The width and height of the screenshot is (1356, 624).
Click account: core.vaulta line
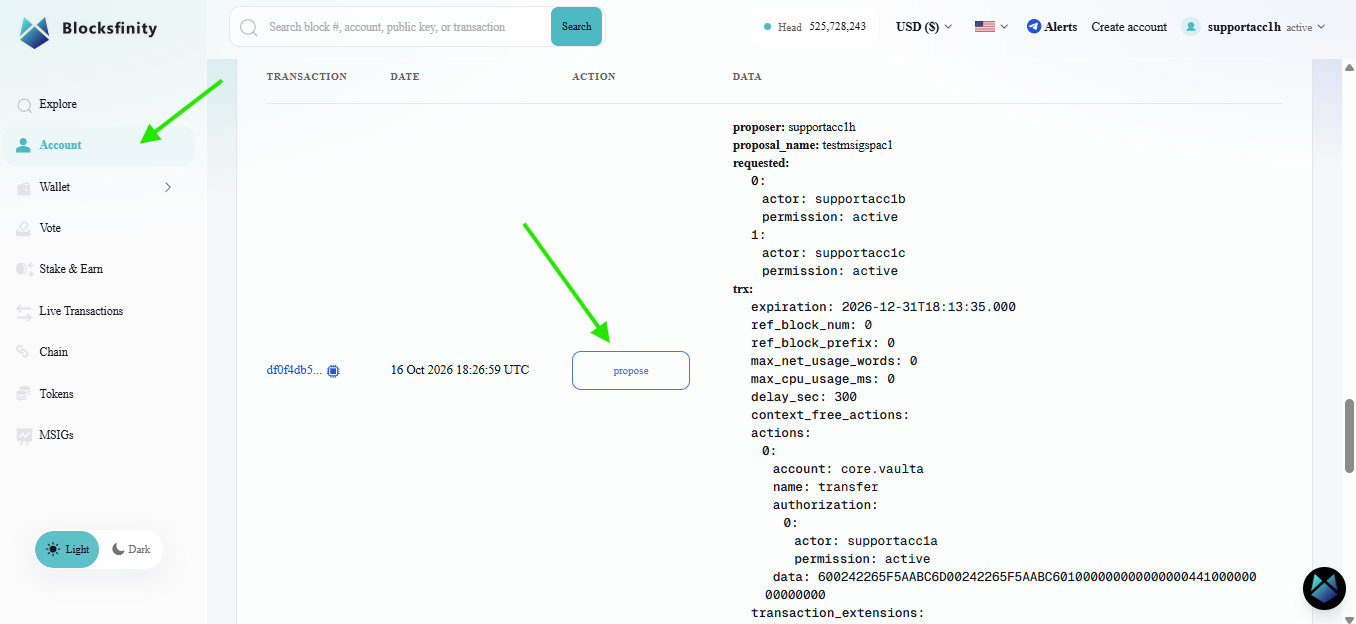[x=848, y=469]
